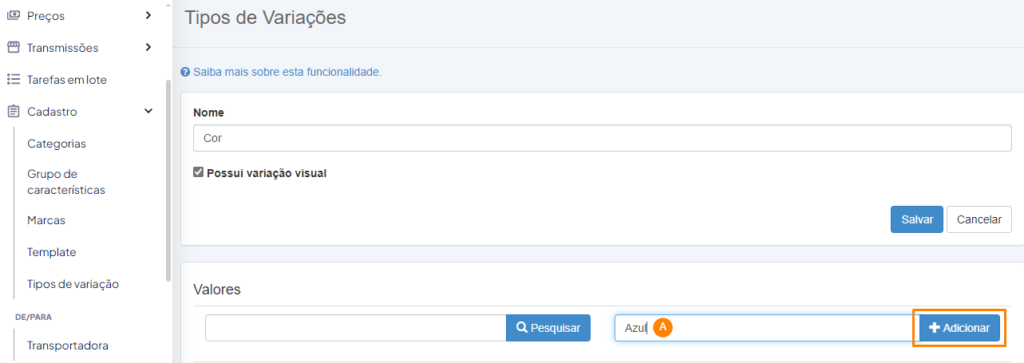Select Marcas in sidebar
The width and height of the screenshot is (1024, 363).
[46, 221]
